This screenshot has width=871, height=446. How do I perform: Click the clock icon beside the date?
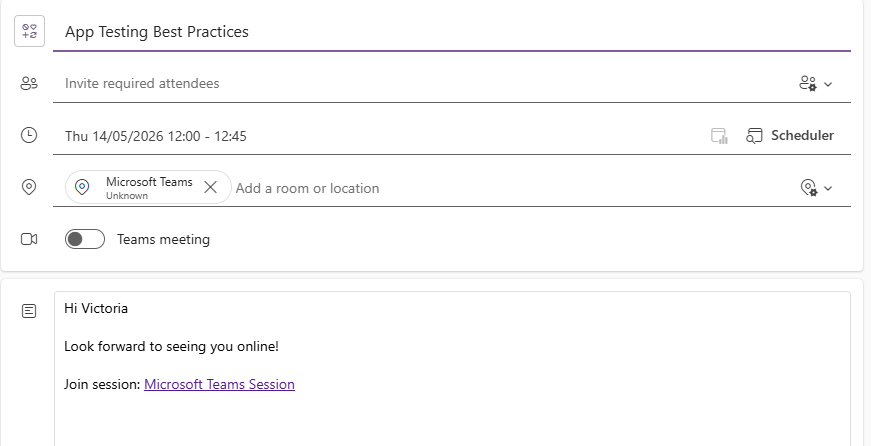pyautogui.click(x=29, y=136)
